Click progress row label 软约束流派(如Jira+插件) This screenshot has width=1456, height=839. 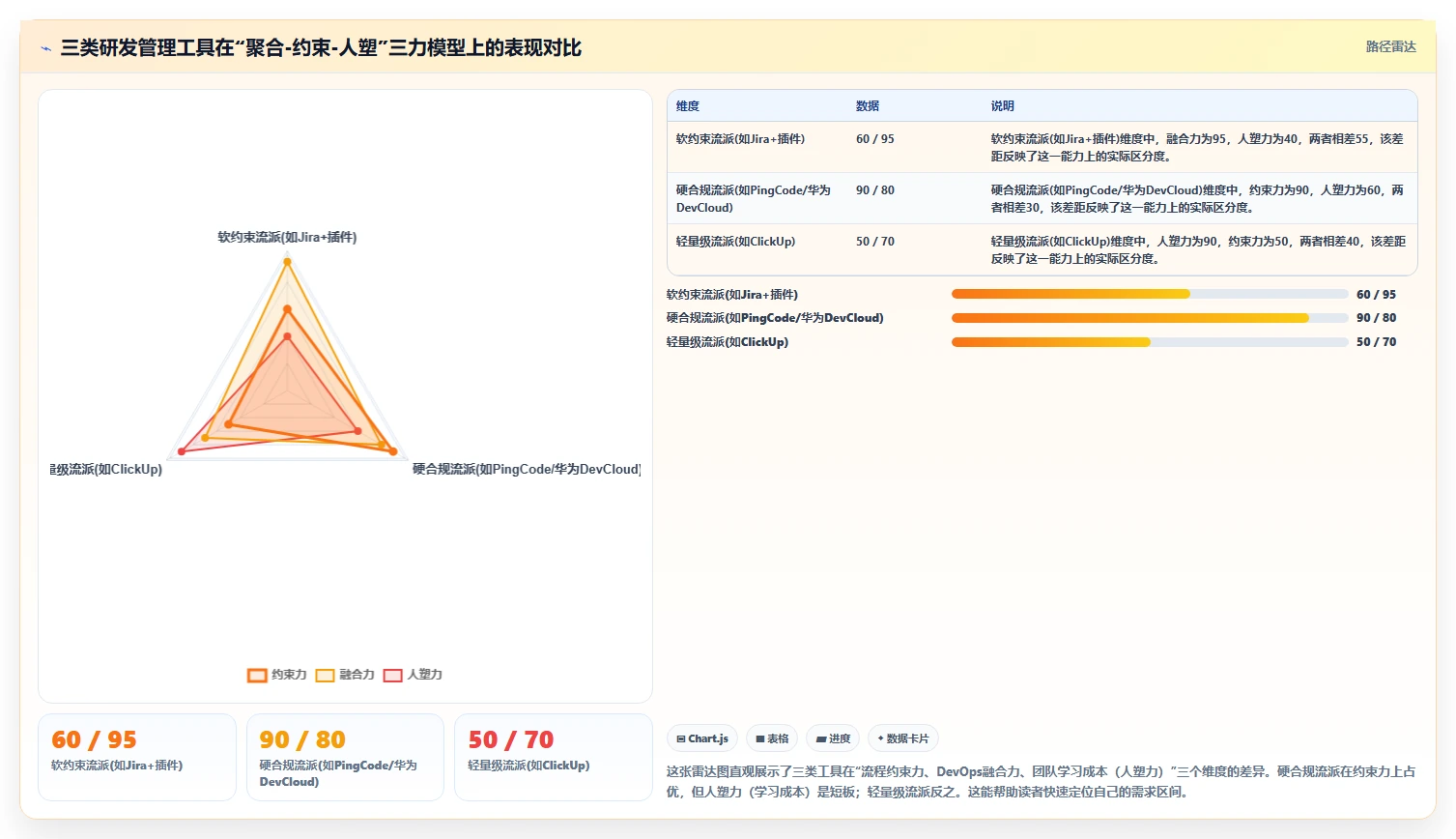732,295
